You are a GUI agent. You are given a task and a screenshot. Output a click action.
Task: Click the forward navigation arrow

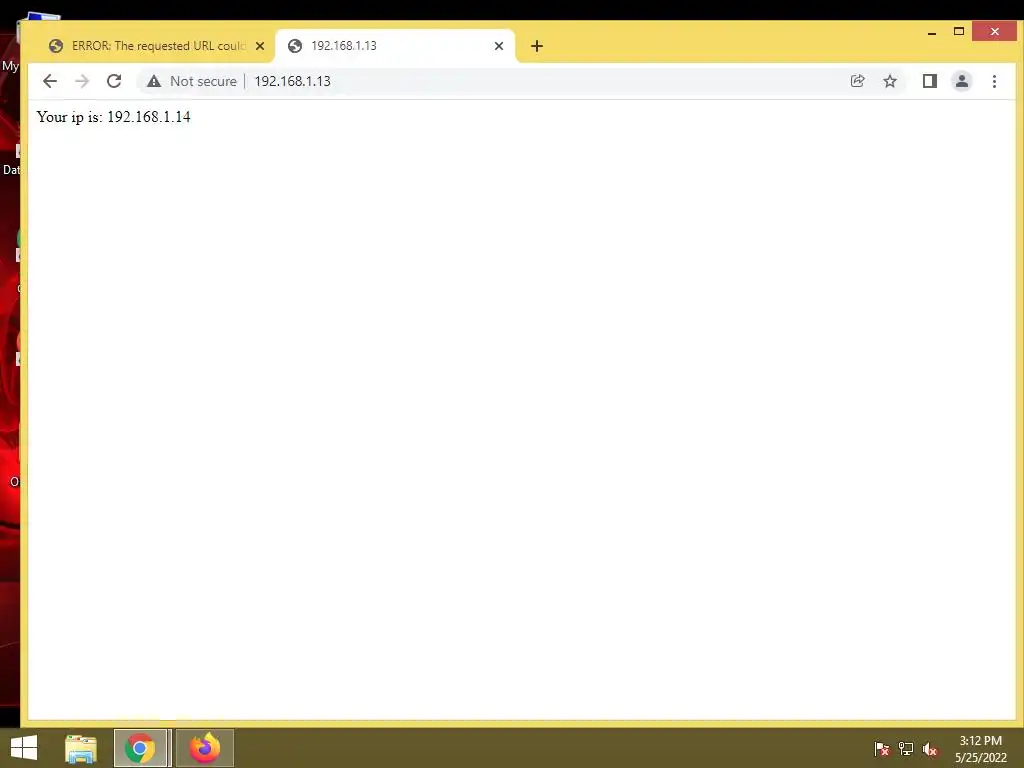coord(82,81)
